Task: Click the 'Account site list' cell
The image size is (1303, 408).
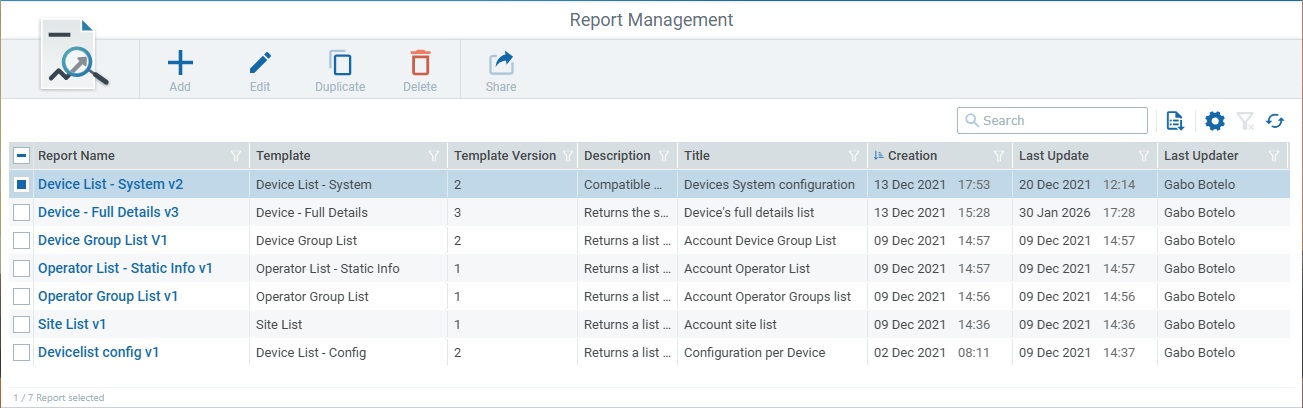Action: pyautogui.click(x=730, y=324)
